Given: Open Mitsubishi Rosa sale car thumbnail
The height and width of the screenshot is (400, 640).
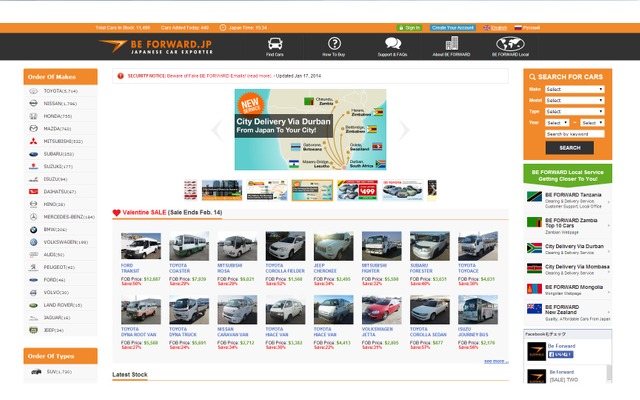Looking at the screenshot, I should point(237,246).
